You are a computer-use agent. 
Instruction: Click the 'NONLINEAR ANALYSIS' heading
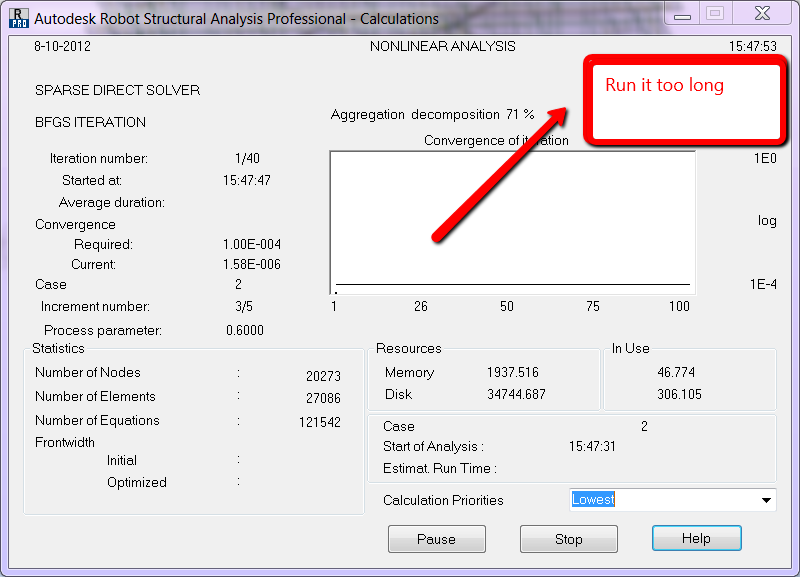tap(442, 46)
